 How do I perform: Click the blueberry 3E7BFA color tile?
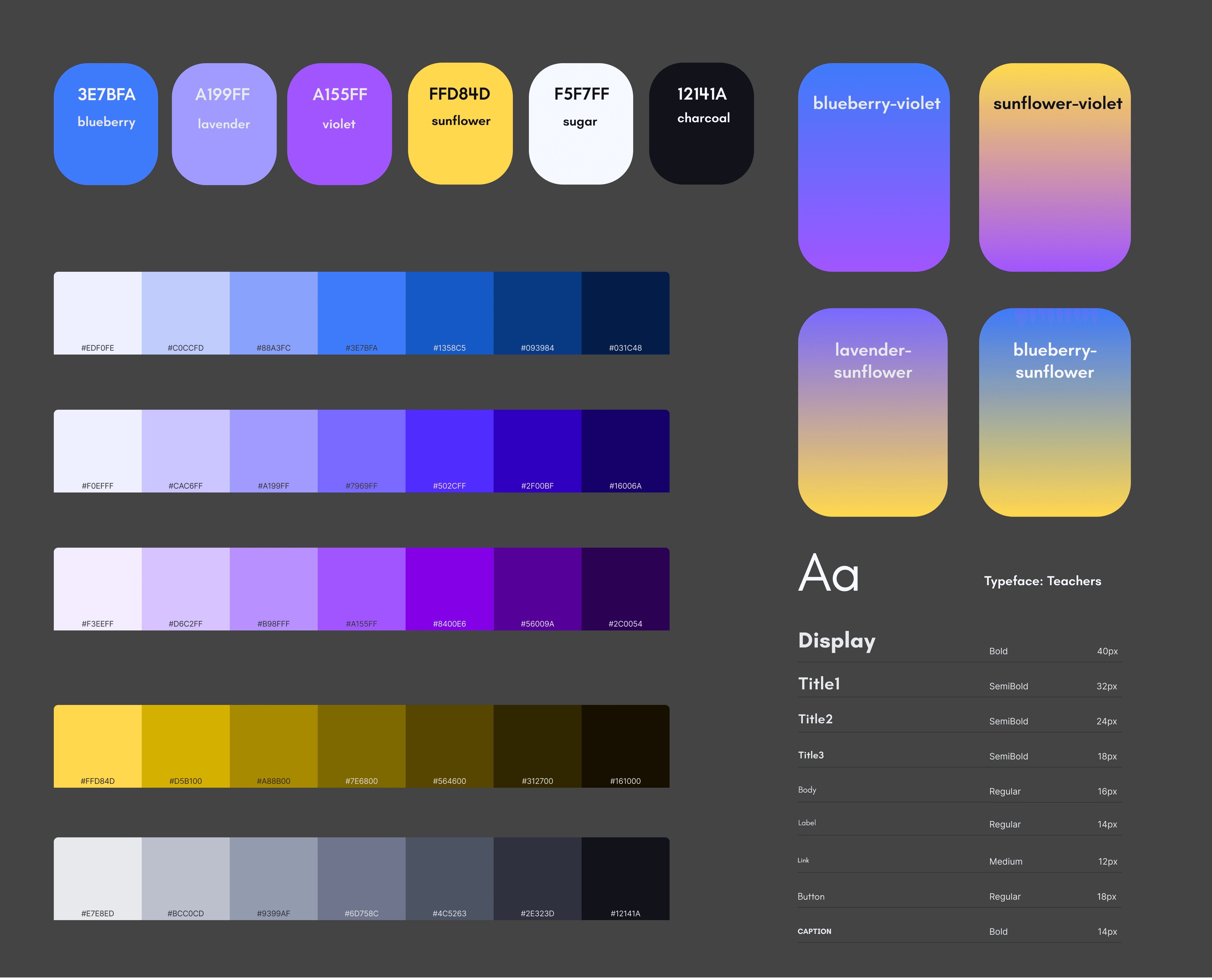(106, 124)
